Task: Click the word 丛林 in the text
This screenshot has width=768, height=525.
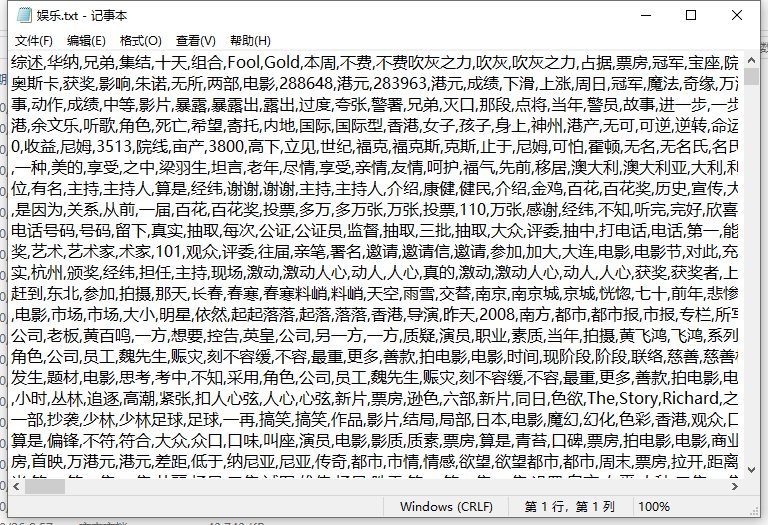Action: [67, 399]
